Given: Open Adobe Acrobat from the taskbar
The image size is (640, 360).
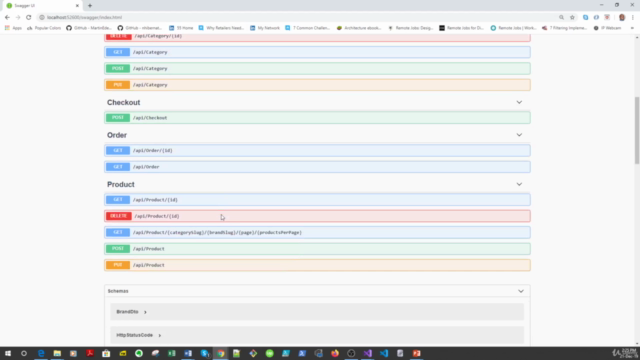Looking at the screenshot, I should tap(90, 353).
